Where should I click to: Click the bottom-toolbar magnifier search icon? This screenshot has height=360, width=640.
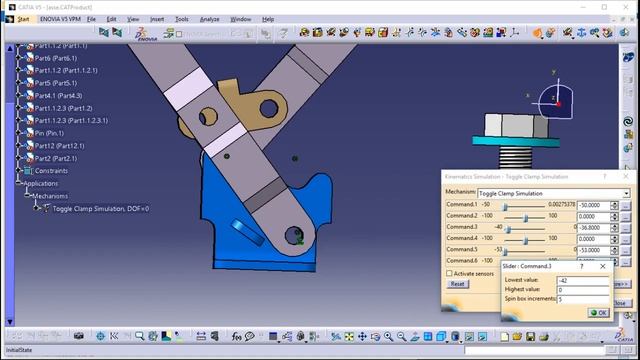click(x=140, y=336)
